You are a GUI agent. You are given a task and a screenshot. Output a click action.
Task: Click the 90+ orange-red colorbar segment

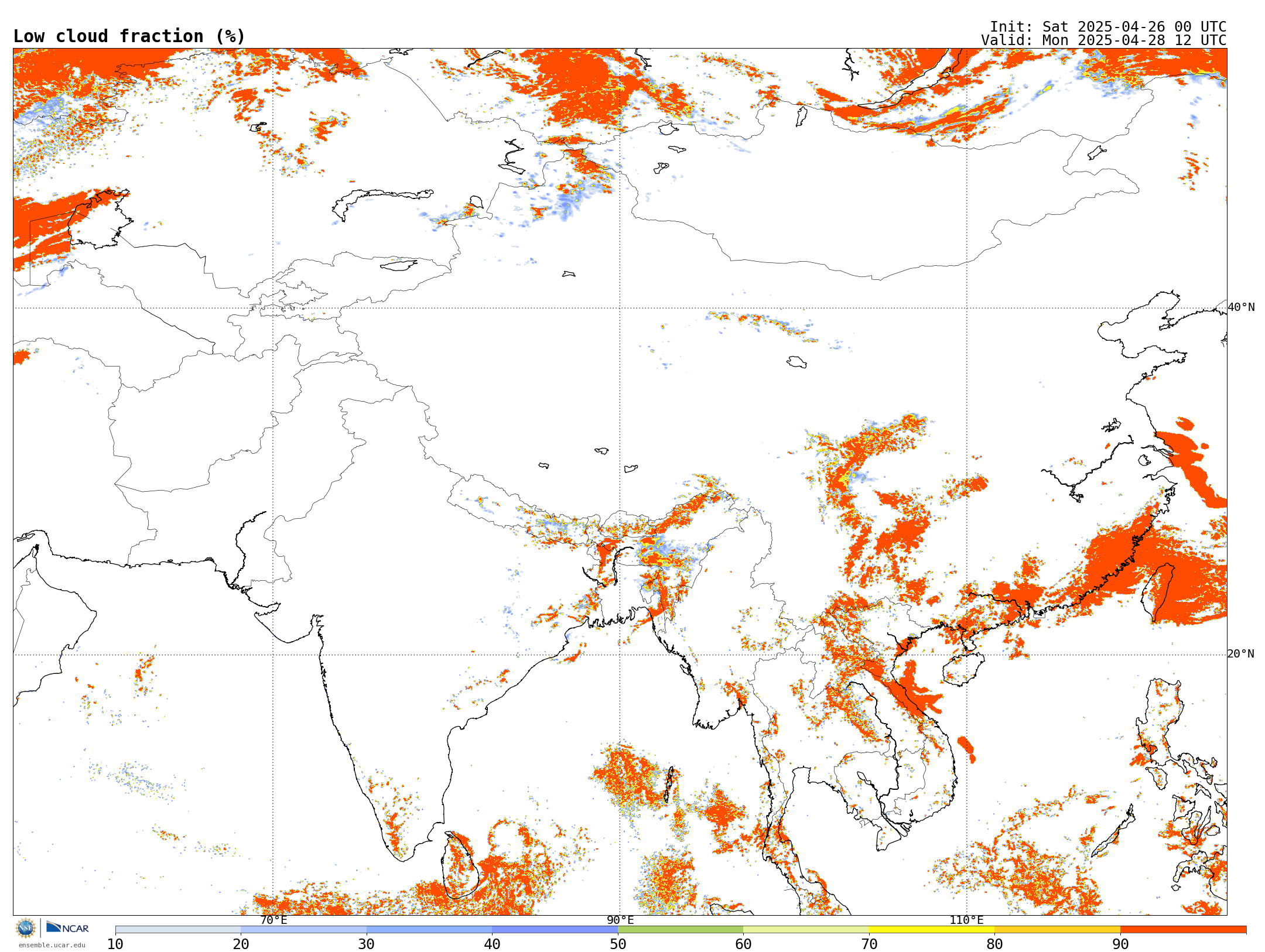[x=1183, y=930]
